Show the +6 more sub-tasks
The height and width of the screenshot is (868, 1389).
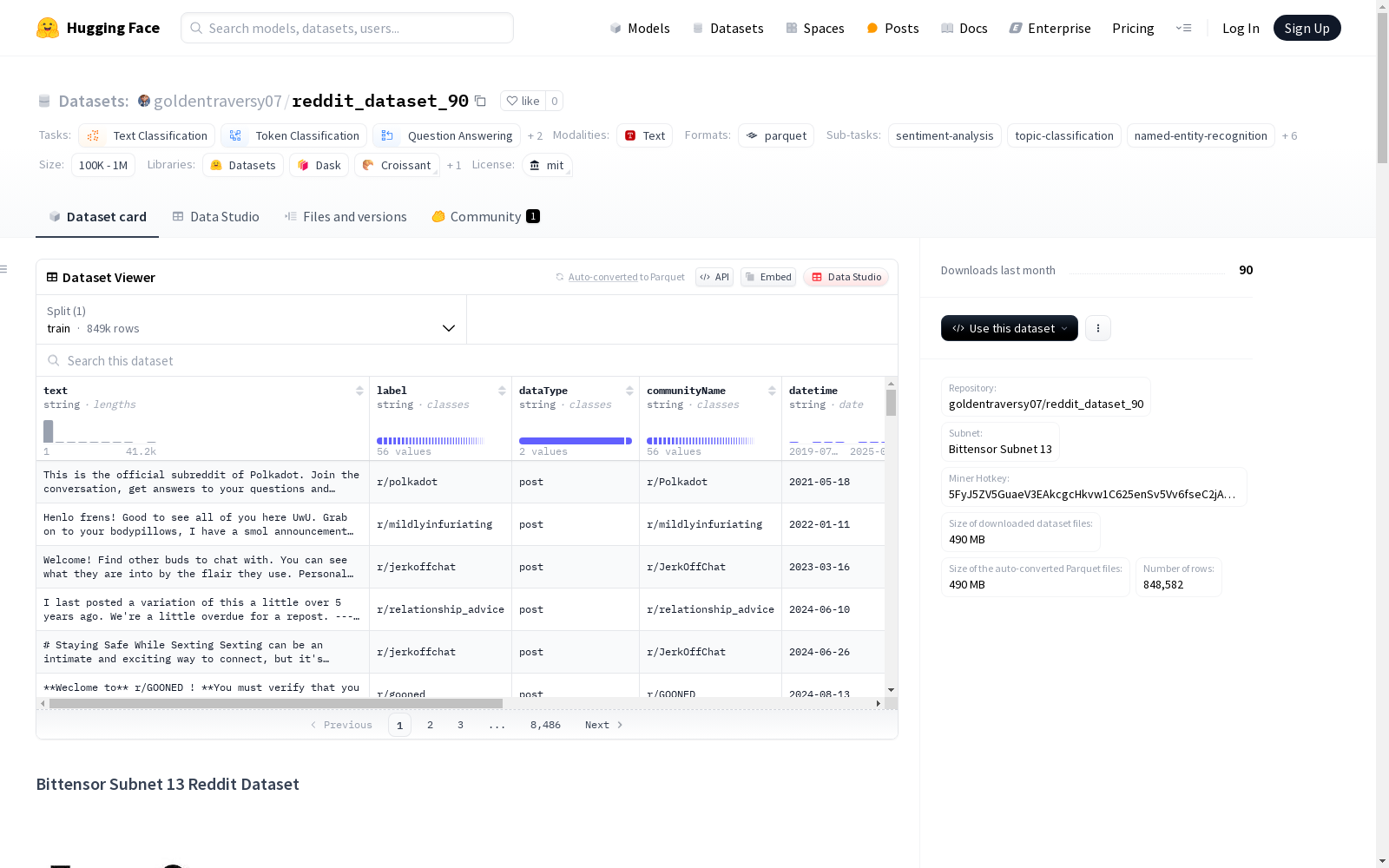pos(1289,136)
